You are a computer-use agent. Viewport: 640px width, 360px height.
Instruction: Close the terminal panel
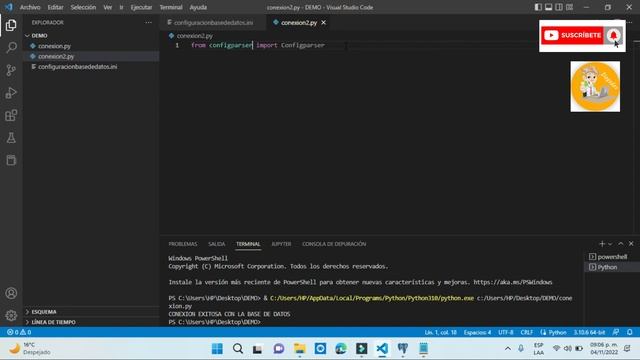[631, 244]
